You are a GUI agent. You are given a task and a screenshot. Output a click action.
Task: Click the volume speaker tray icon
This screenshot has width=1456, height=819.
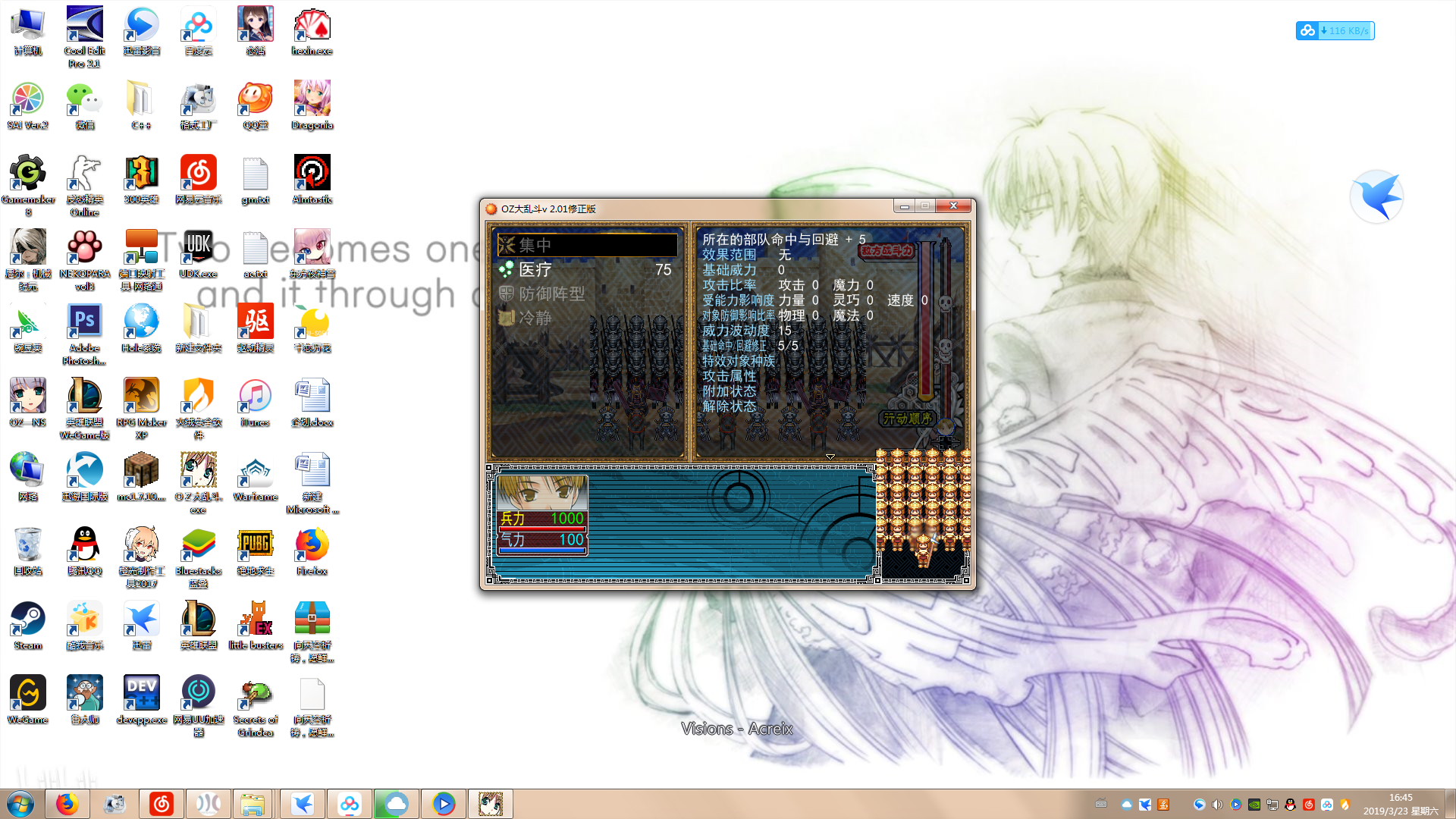click(x=1217, y=805)
